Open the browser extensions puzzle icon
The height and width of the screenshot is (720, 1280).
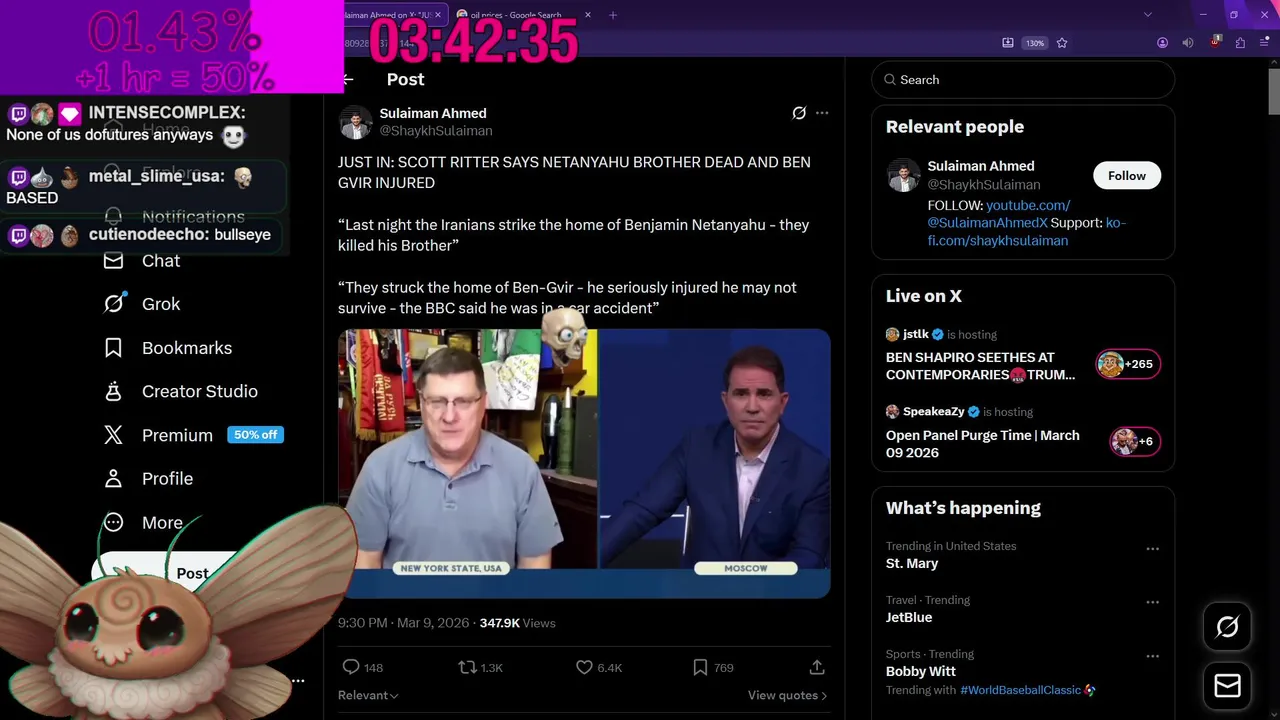[1240, 43]
